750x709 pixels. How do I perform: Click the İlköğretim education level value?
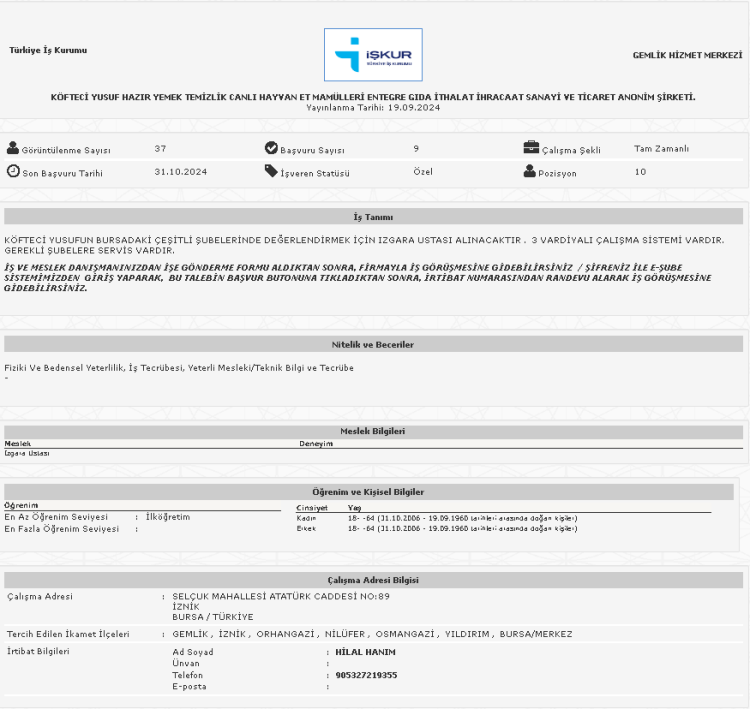click(x=168, y=517)
